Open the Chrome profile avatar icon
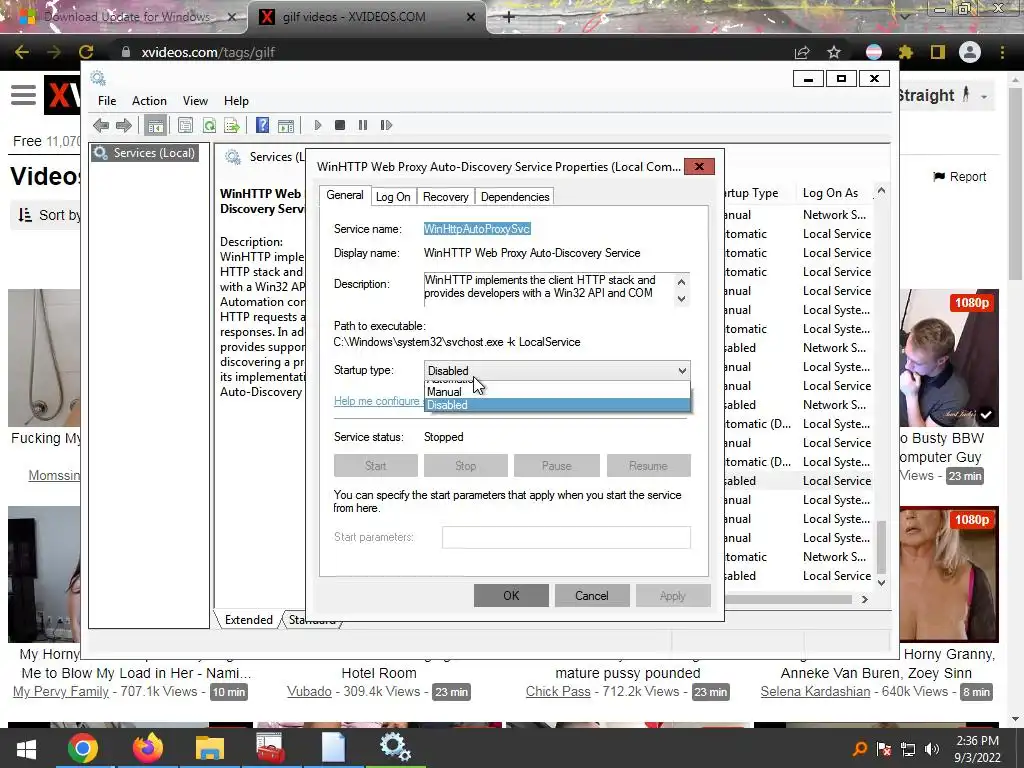1024x768 pixels. (x=970, y=52)
